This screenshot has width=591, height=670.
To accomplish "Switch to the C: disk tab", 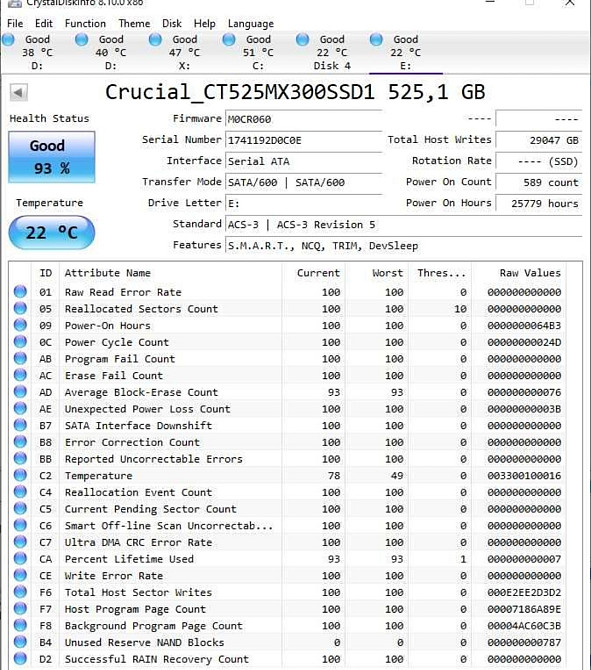I will [x=258, y=52].
